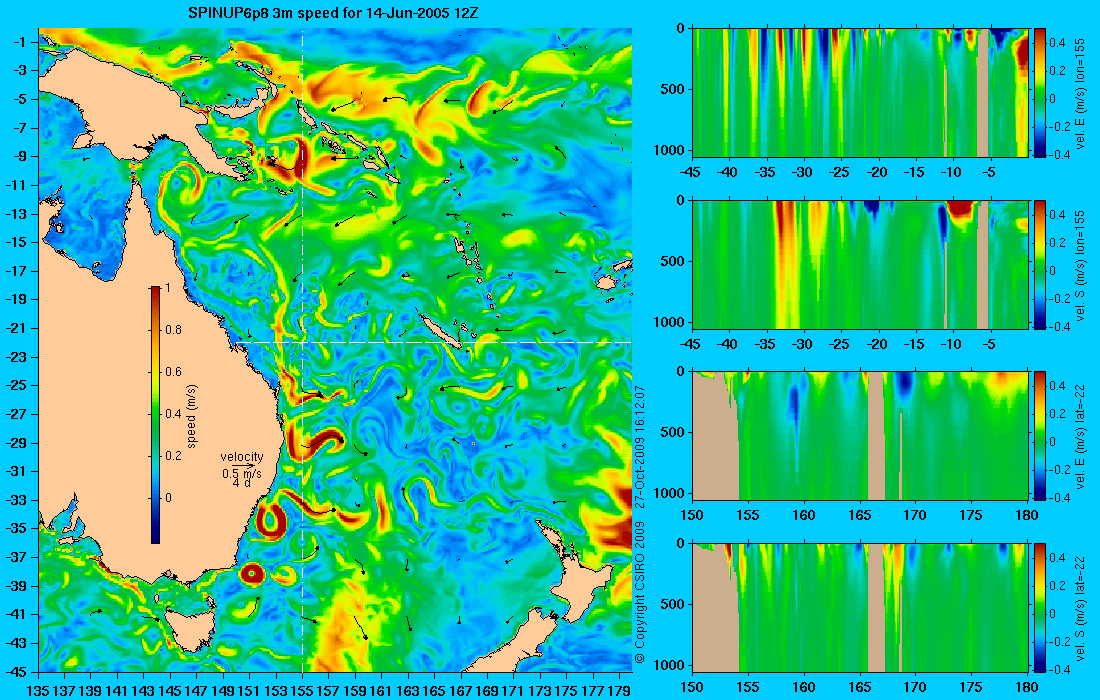Screen dimensions: 1100x700
Task: Click the '-45' latitude tick on the main map
Action: (x=20, y=671)
